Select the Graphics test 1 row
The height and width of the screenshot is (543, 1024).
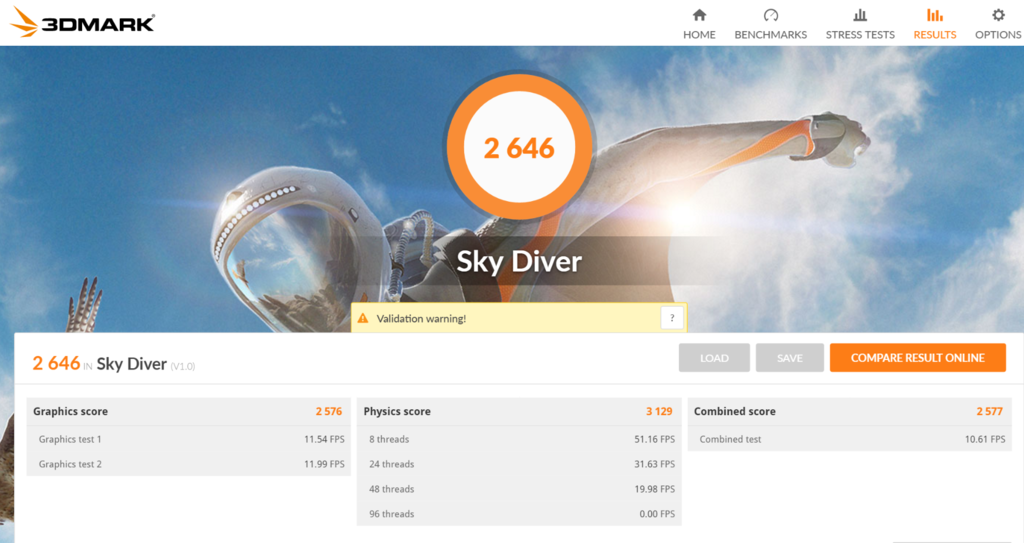tap(188, 439)
